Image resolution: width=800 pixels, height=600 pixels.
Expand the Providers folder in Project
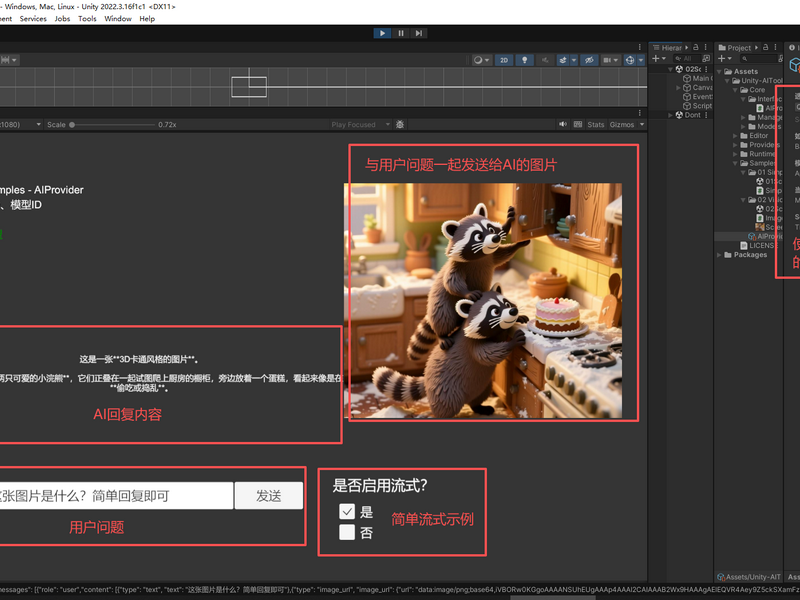pyautogui.click(x=735, y=145)
